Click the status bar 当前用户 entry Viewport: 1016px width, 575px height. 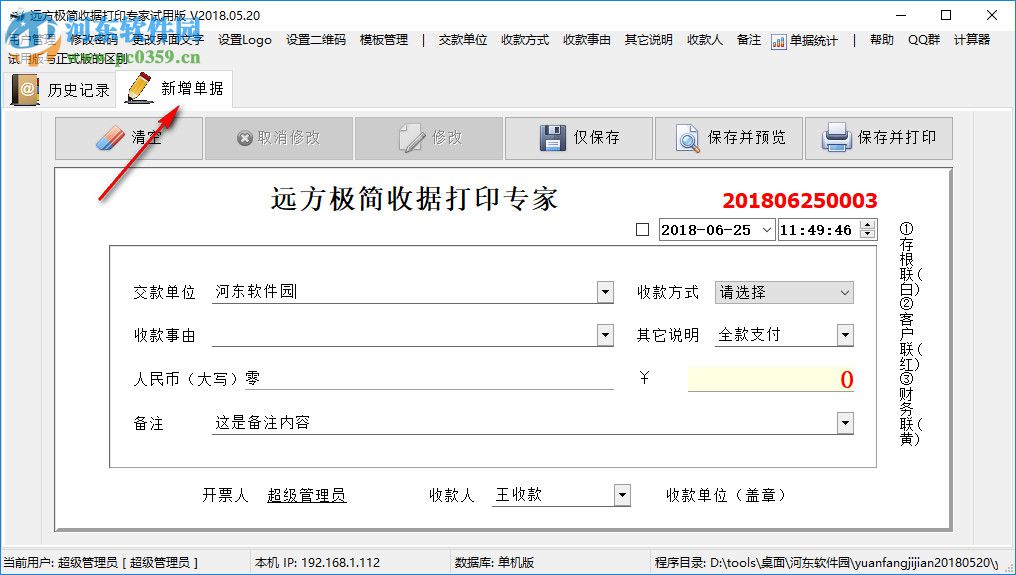coord(101,562)
